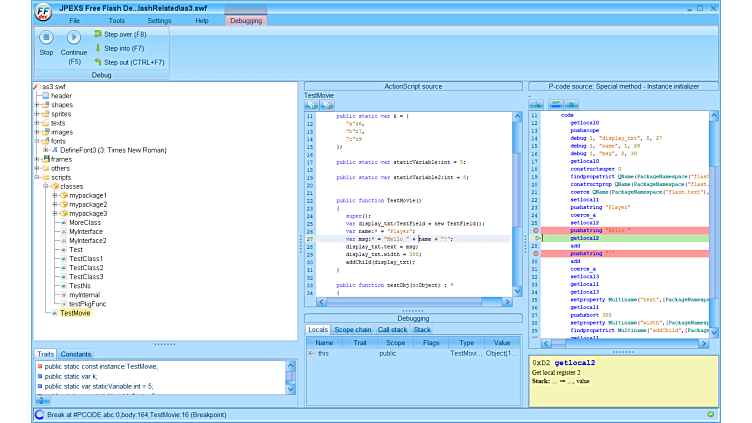The height and width of the screenshot is (423, 752).
Task: Click the Name column header in Locals
Action: 324,342
